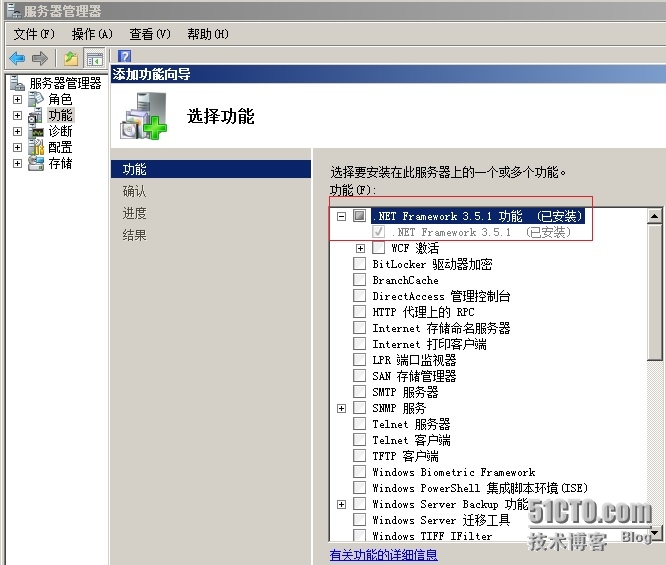Click the 功能 features icon in tree
The height and width of the screenshot is (565, 666).
[35, 115]
